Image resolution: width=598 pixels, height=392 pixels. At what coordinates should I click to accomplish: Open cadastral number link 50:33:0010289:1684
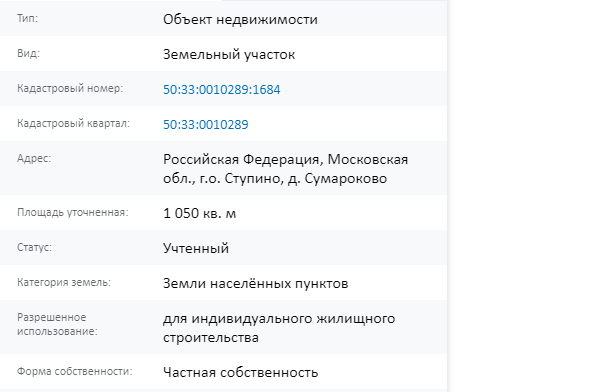coord(222,90)
